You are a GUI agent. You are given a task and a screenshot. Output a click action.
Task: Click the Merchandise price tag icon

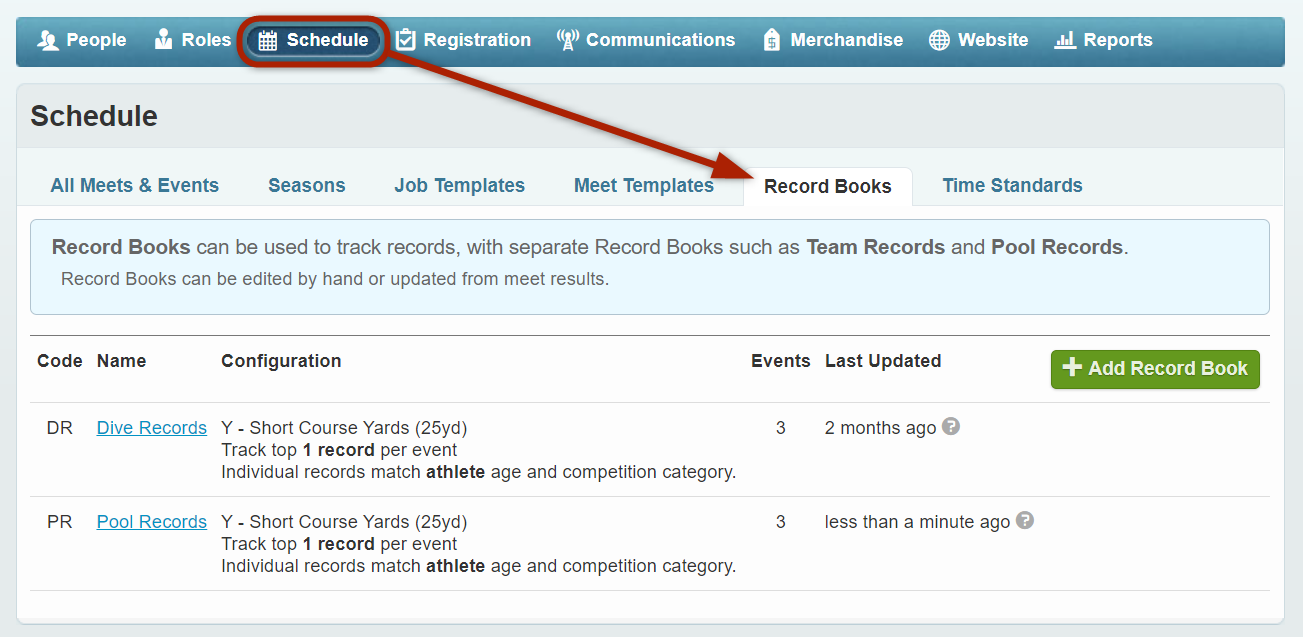771,41
